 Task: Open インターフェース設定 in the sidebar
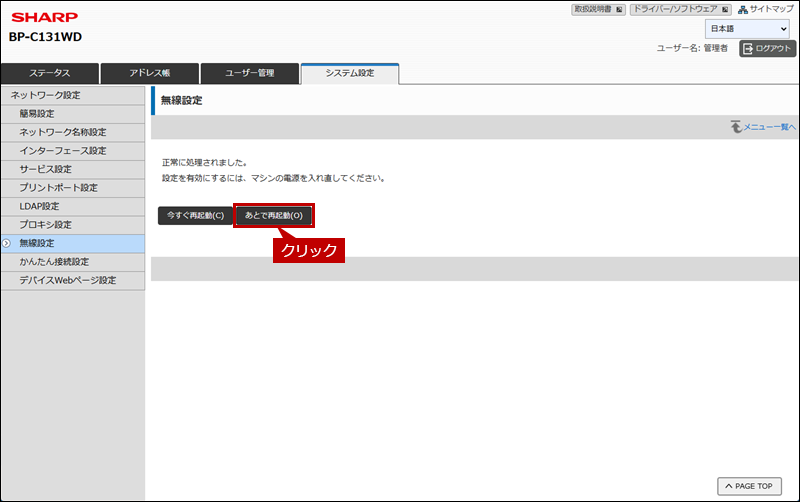[x=73, y=151]
